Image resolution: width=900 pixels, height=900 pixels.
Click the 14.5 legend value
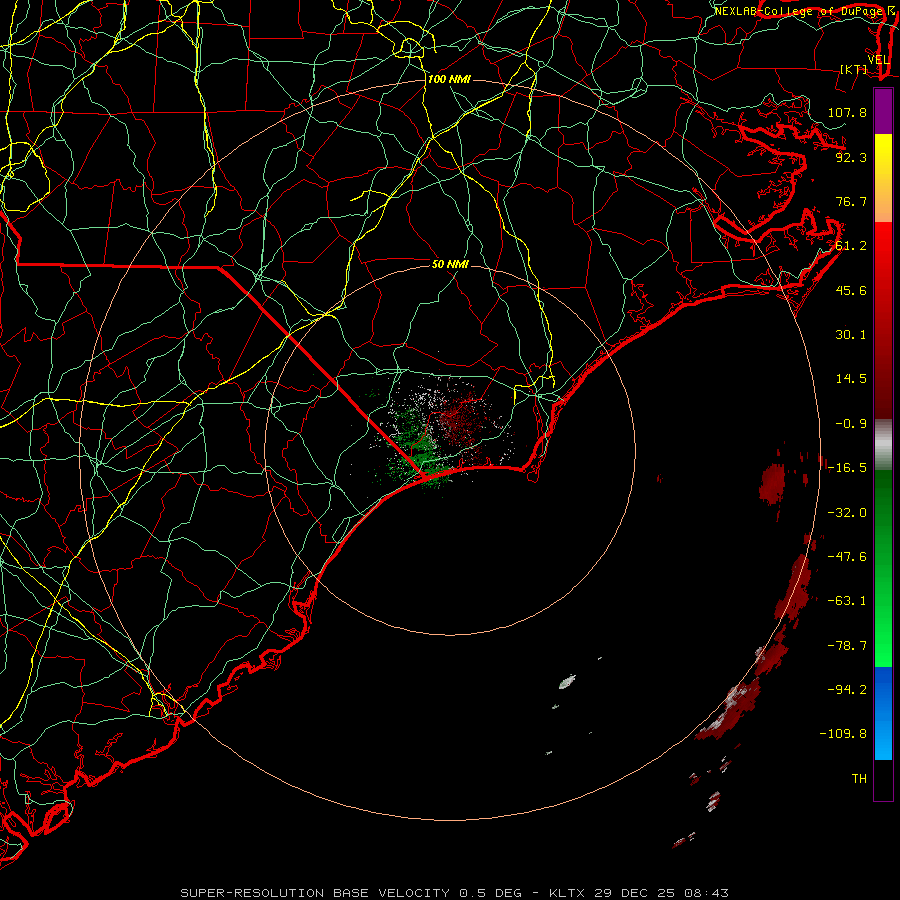point(851,379)
